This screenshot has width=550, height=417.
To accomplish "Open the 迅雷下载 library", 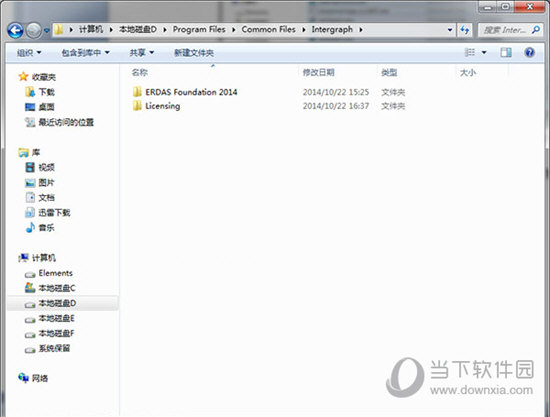I will coord(54,213).
